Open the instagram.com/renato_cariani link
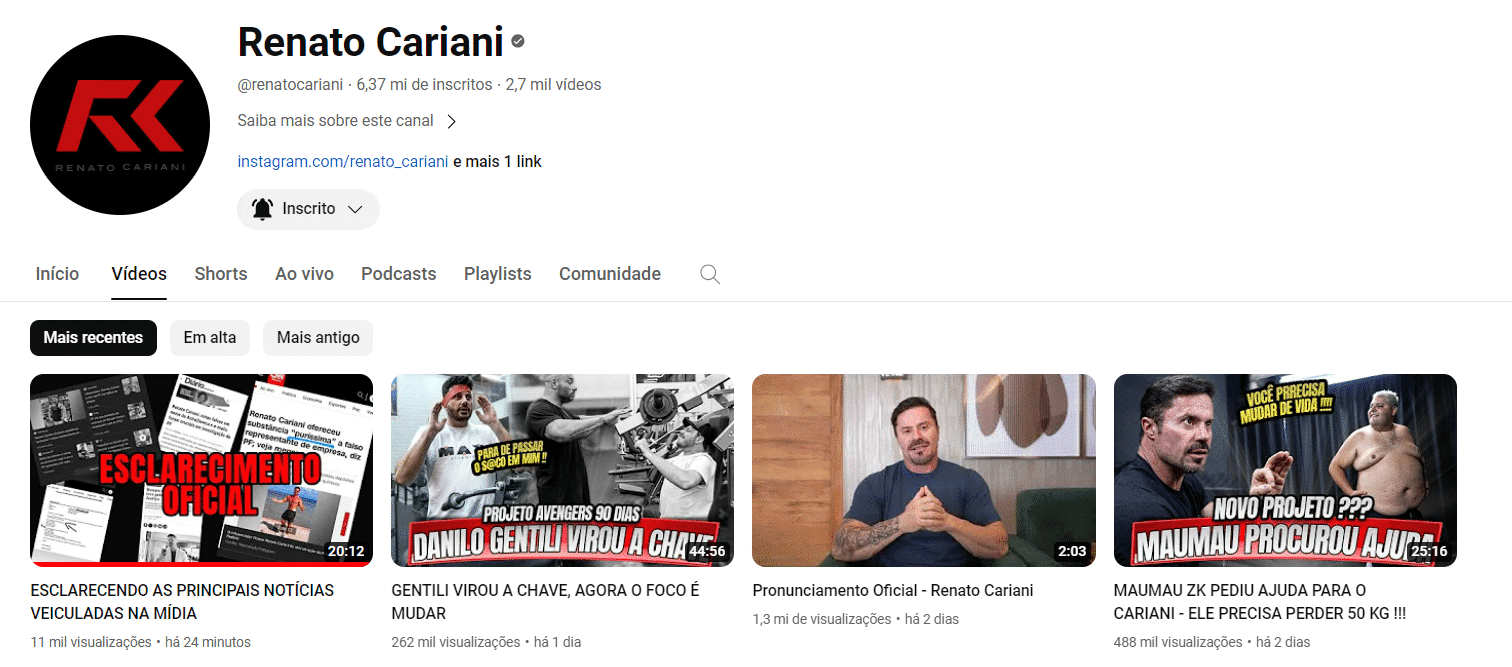The image size is (1512, 667). [x=342, y=160]
